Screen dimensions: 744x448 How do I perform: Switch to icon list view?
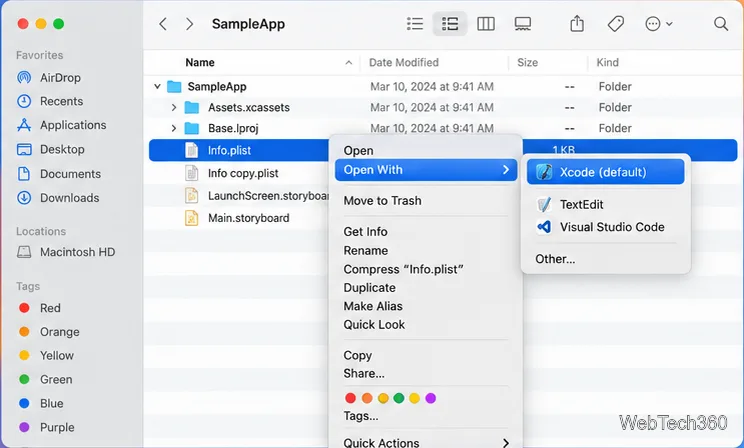click(x=415, y=24)
